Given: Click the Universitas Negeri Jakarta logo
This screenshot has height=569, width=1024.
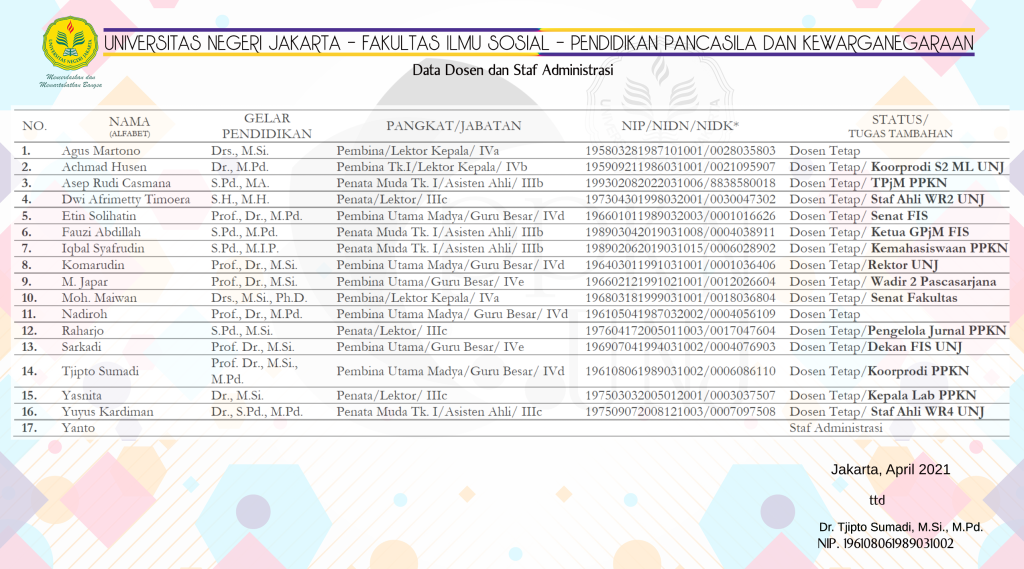Looking at the screenshot, I should point(71,44).
